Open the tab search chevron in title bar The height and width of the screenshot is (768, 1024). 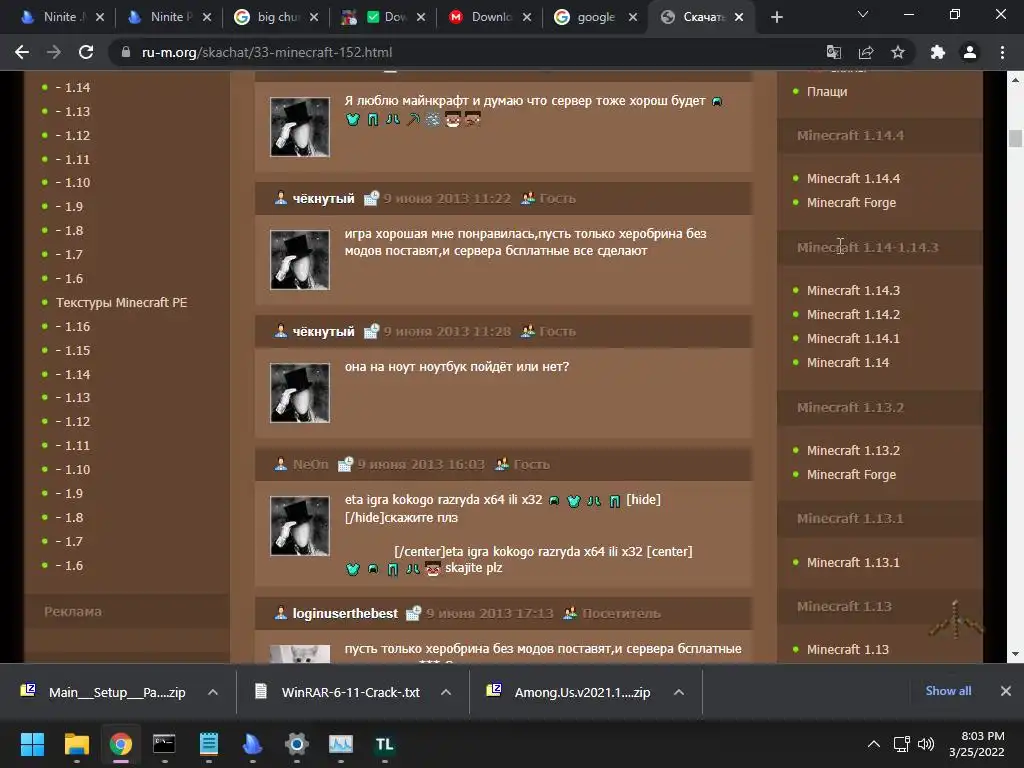coord(863,14)
